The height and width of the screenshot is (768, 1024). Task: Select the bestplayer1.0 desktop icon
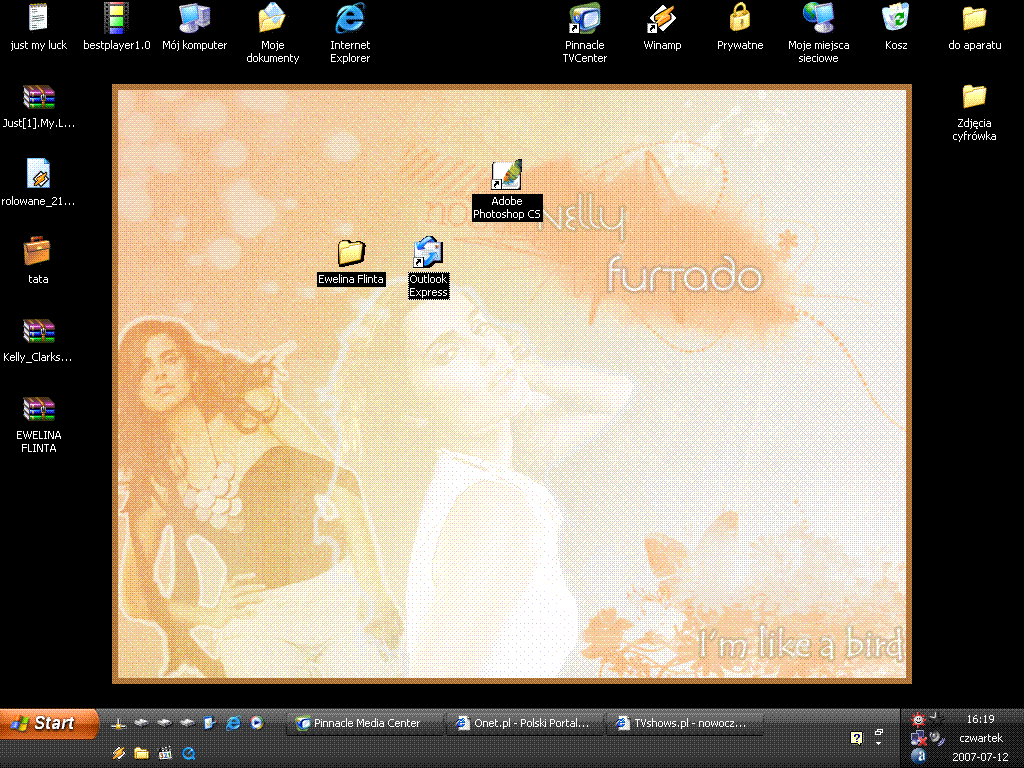tap(116, 18)
